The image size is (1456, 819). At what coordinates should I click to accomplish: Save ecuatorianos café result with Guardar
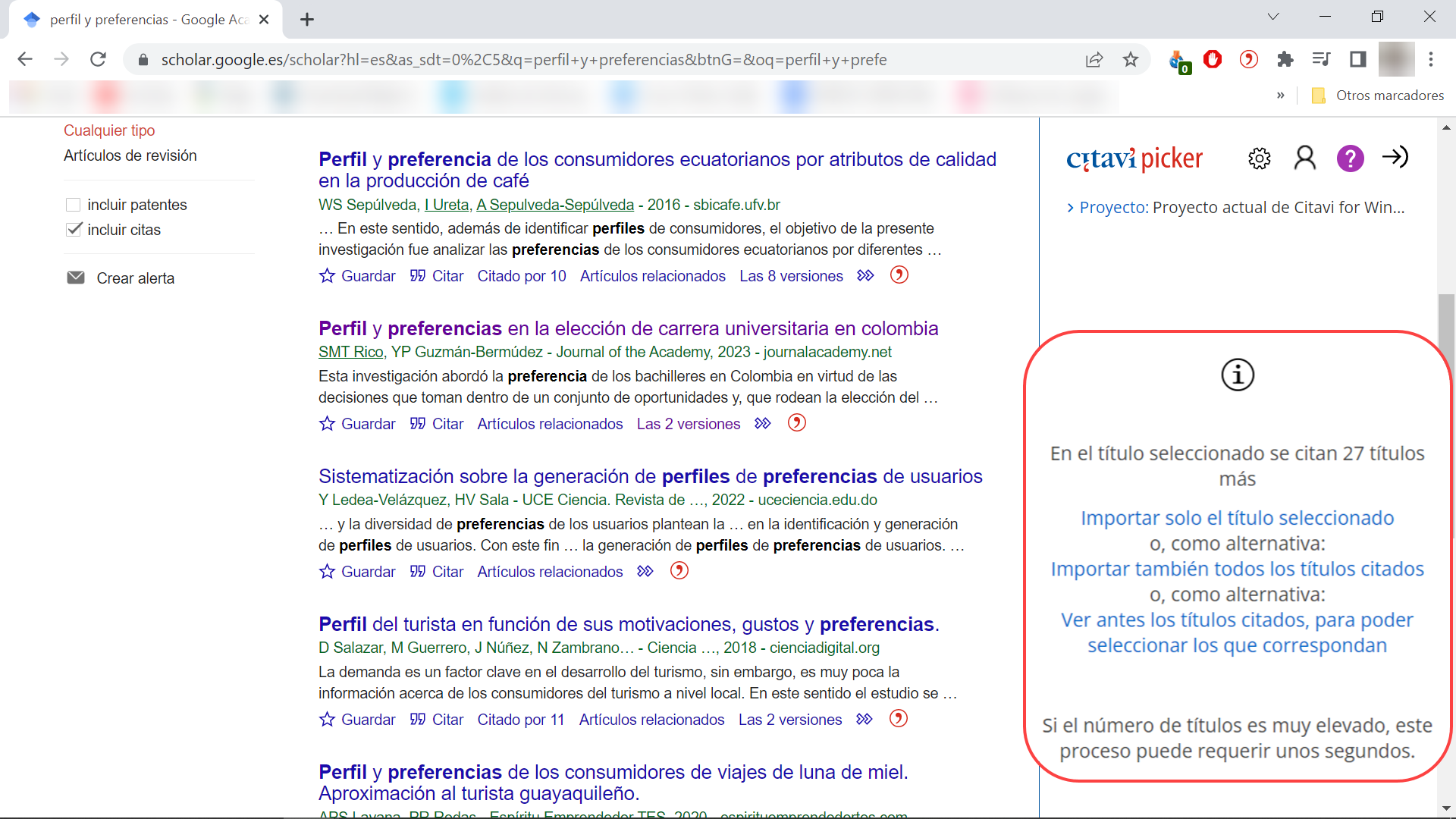[357, 276]
